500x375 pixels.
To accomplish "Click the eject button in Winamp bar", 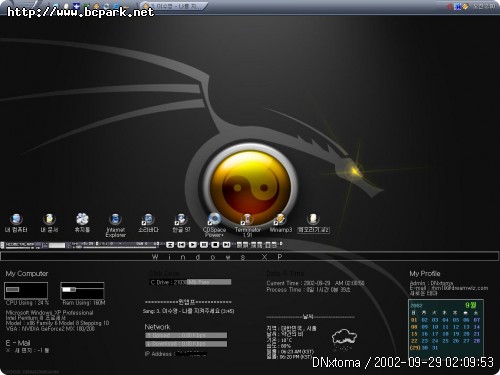I will pos(170,245).
